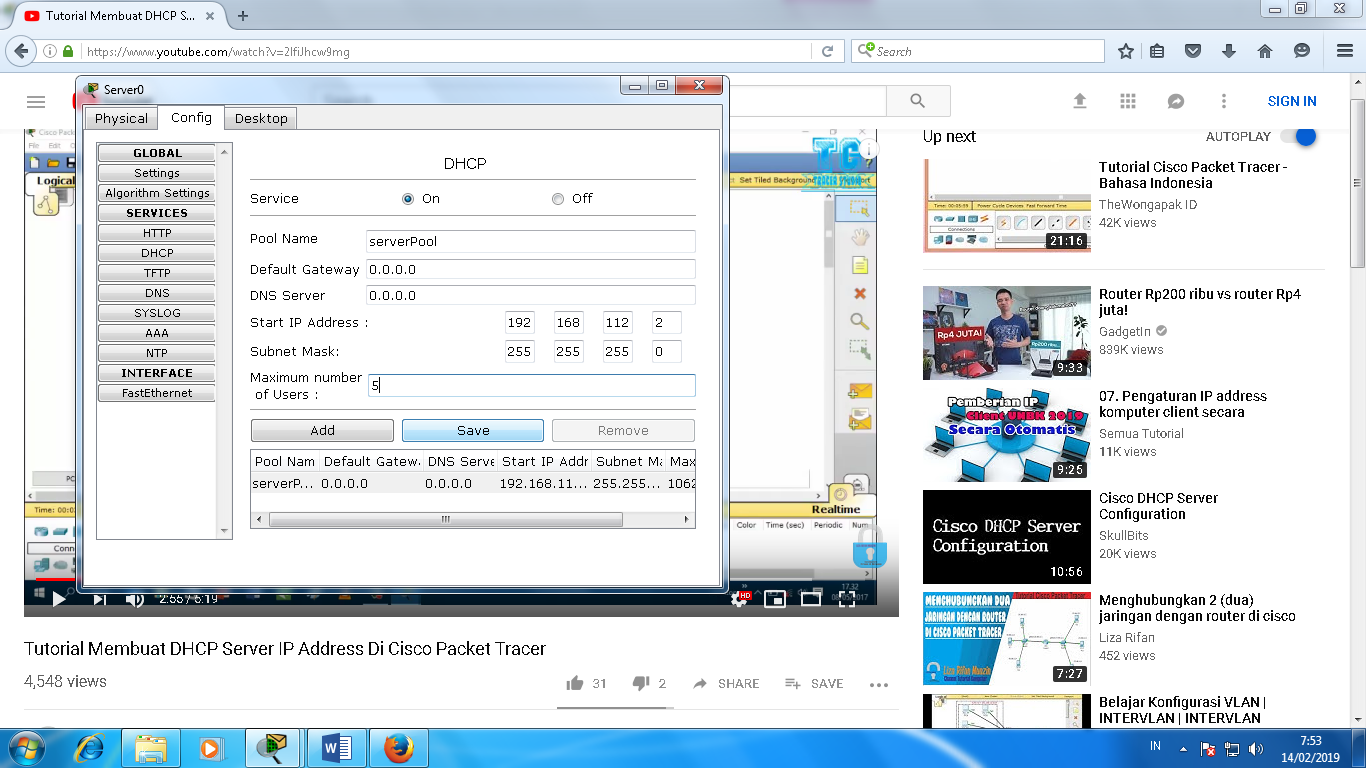Expand the GLOBAL settings section
1366x768 pixels.
pos(155,152)
